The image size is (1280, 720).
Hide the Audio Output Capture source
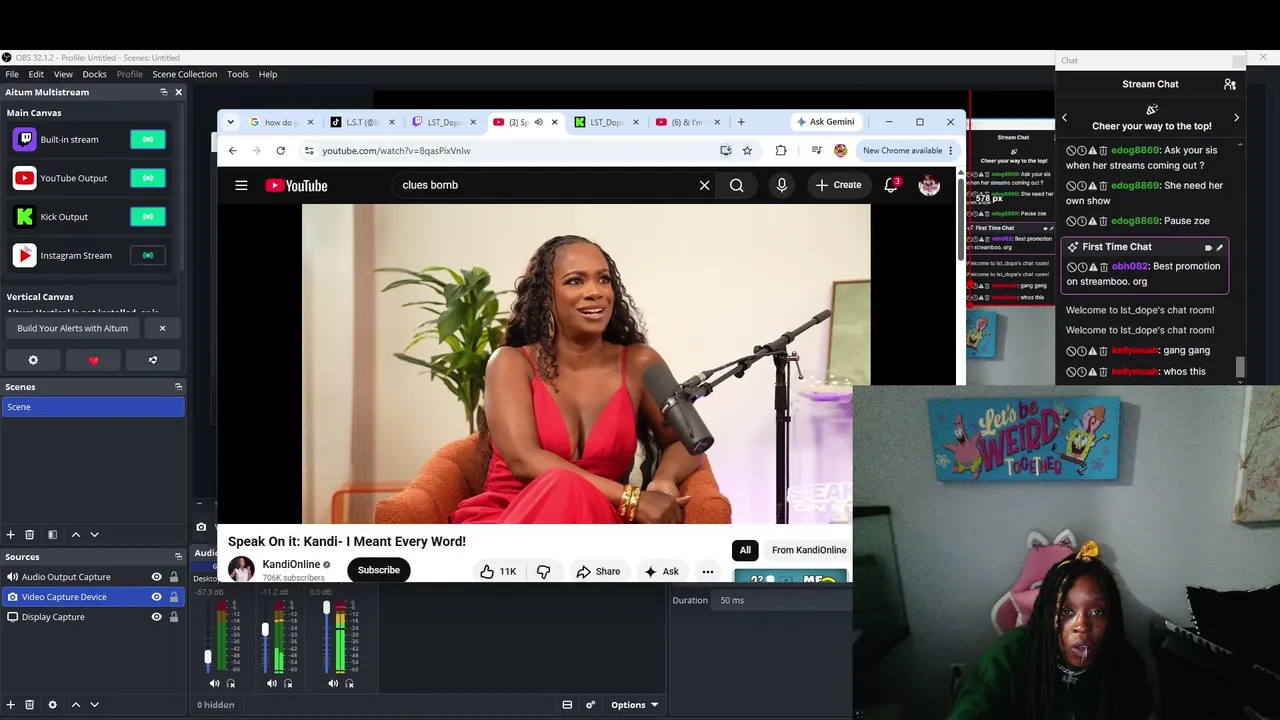click(156, 577)
